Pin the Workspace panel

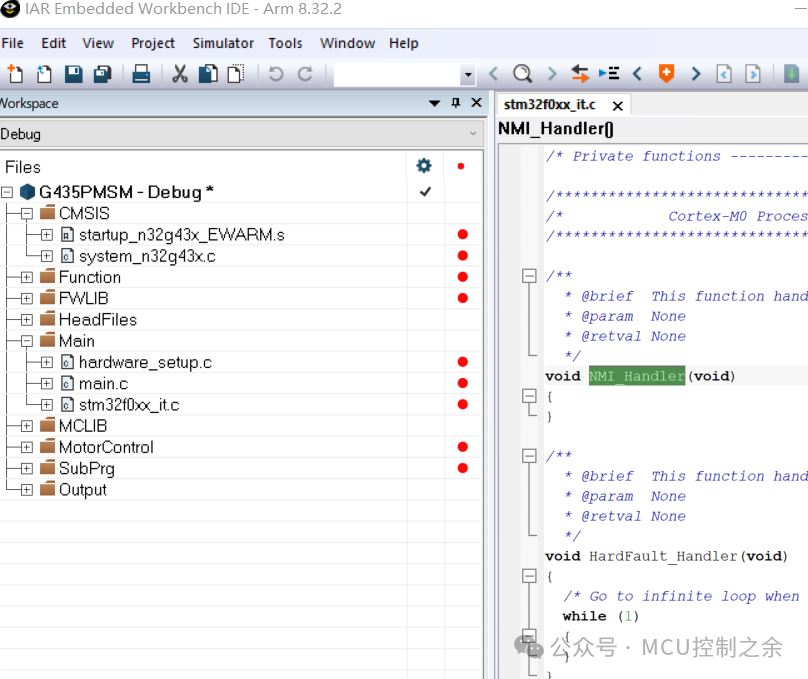coord(456,103)
